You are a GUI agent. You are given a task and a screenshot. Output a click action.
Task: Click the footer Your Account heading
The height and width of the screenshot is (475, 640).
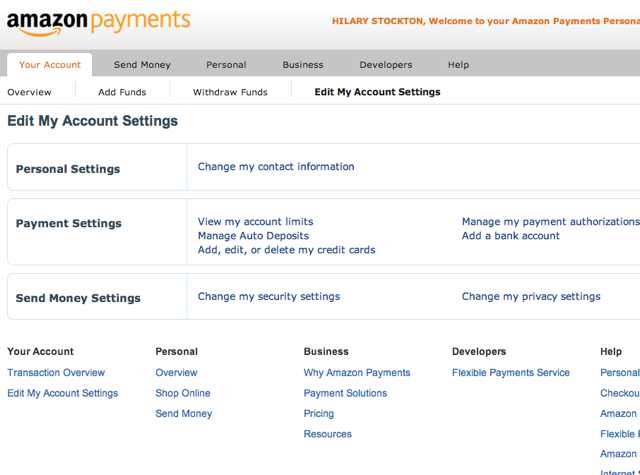[x=40, y=351]
